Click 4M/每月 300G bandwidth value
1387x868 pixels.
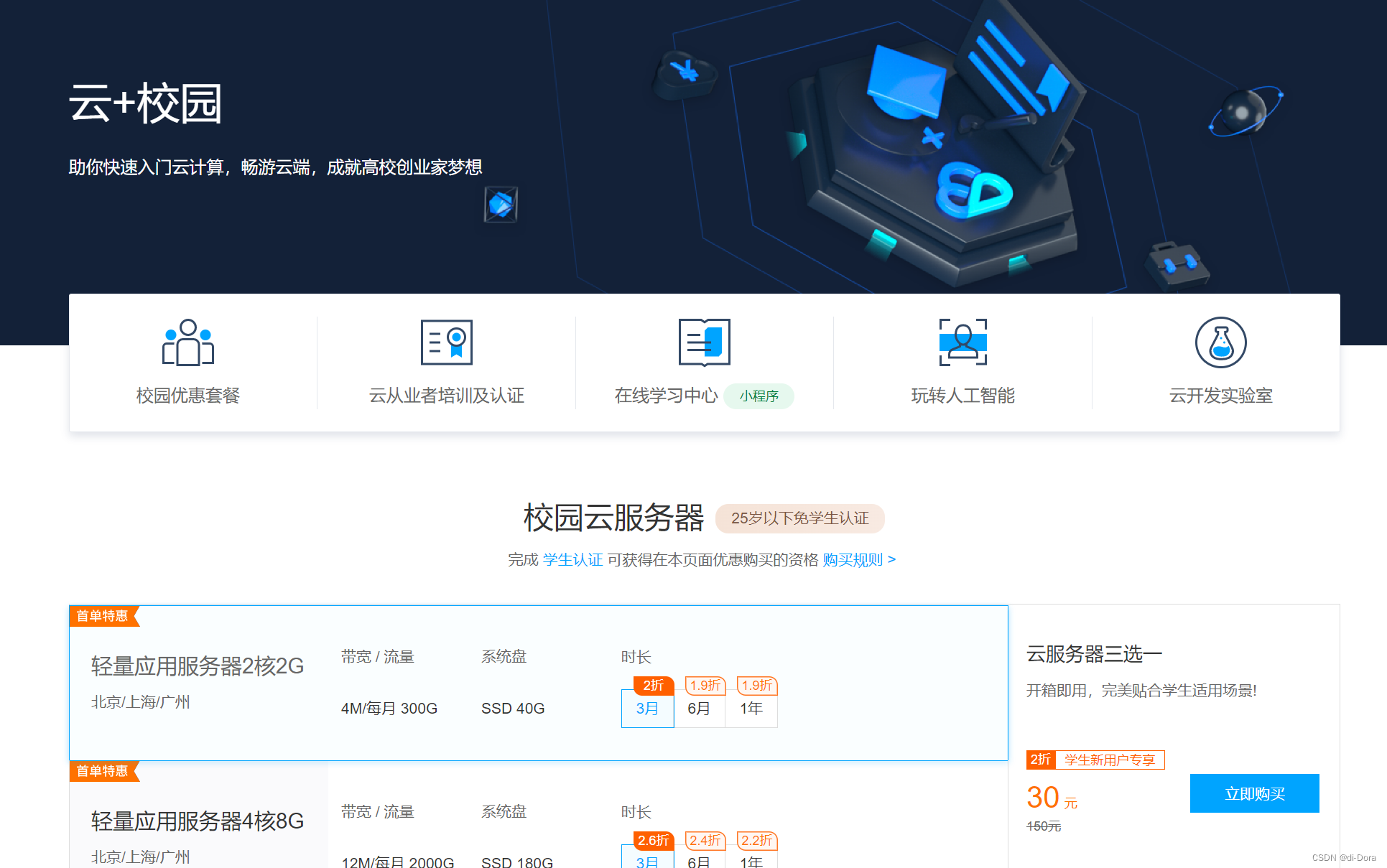[x=389, y=709]
